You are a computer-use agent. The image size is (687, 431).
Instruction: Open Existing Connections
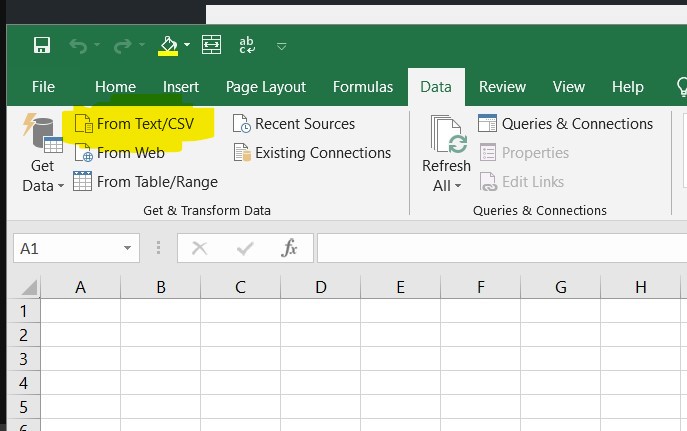[312, 153]
